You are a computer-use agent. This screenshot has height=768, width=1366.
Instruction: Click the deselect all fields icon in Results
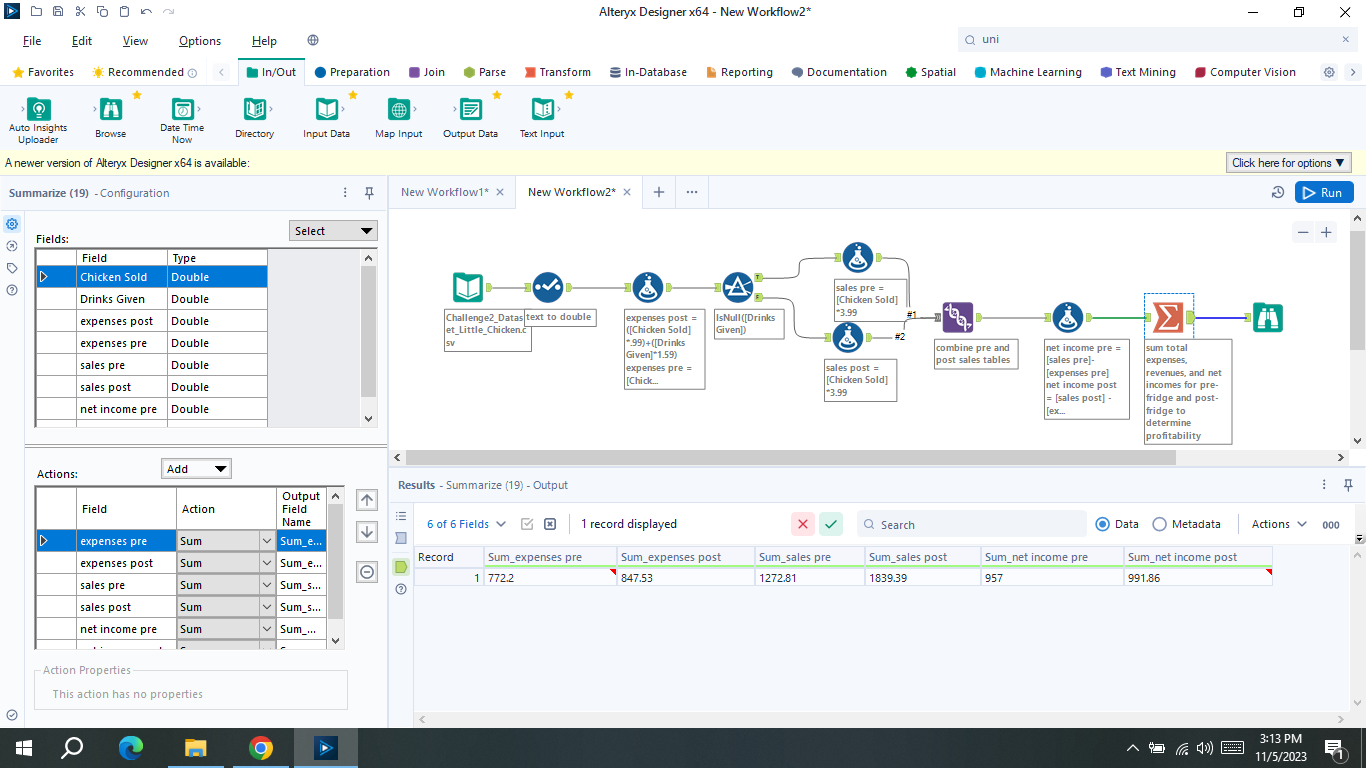550,524
